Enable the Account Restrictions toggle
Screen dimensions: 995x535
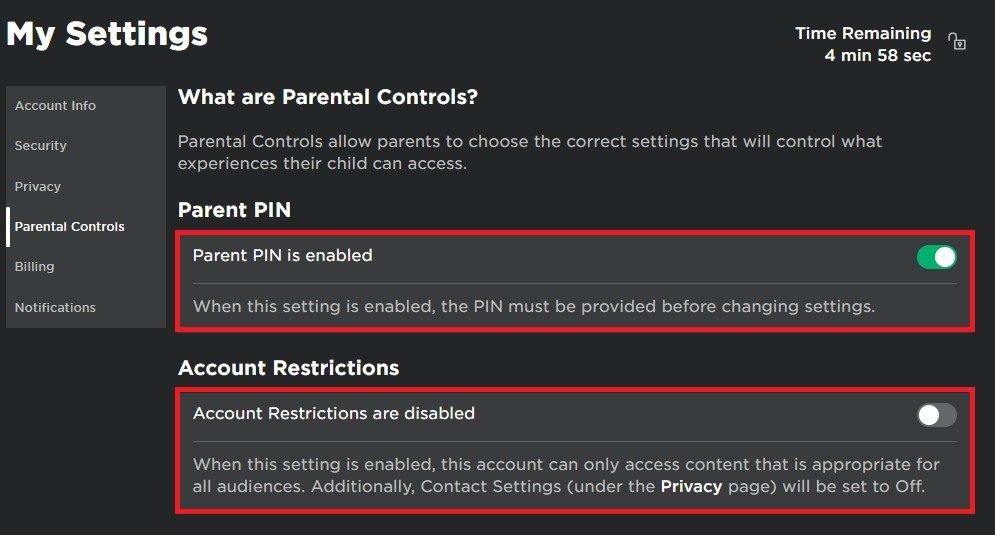936,415
